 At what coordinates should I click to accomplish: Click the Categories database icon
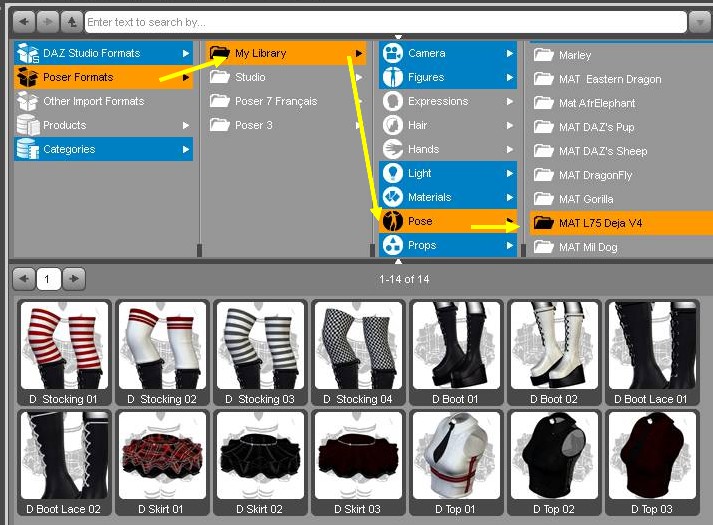[27, 149]
